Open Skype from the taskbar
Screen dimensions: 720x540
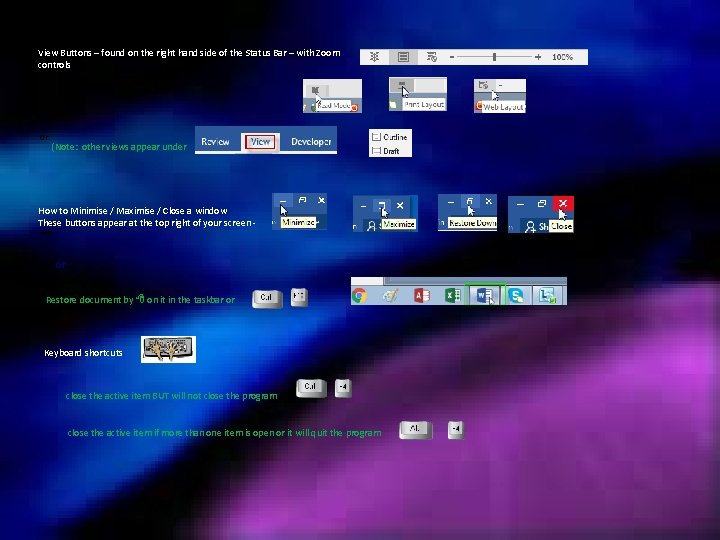tap(516, 296)
